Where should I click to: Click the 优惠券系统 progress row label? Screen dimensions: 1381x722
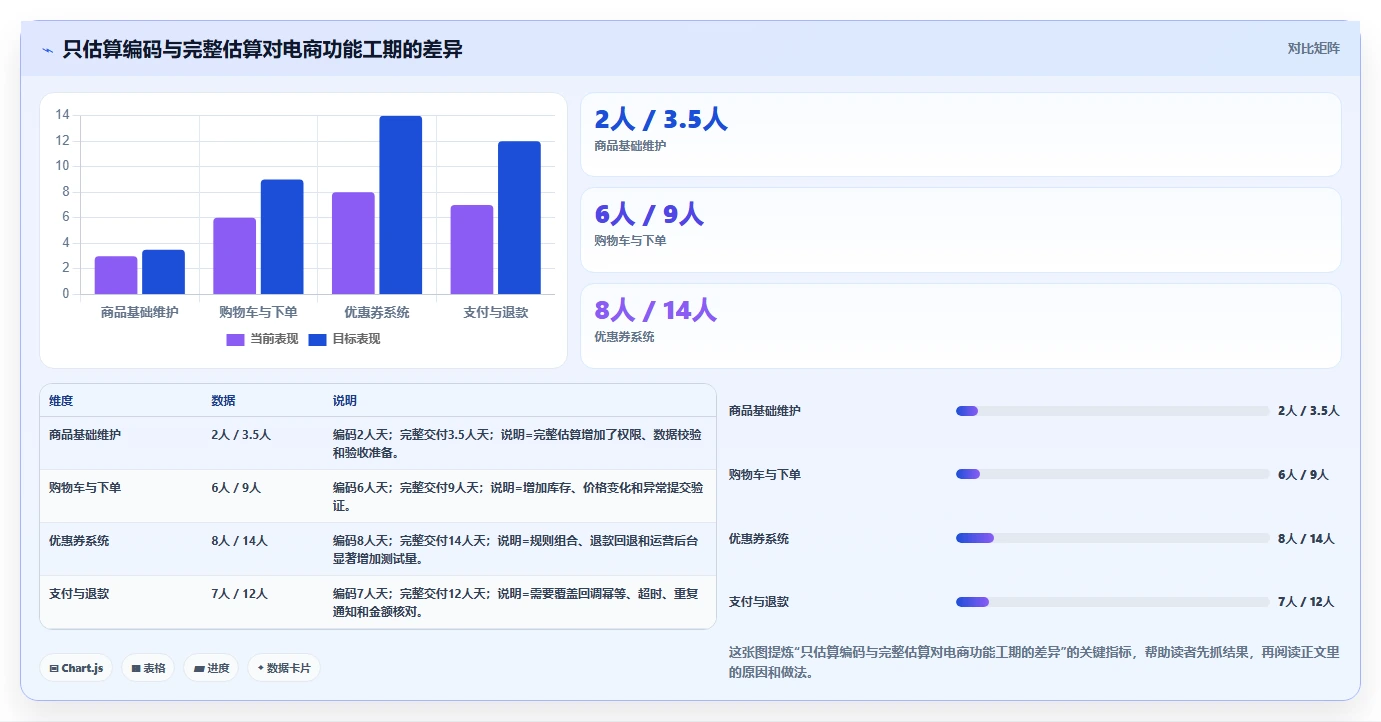click(x=759, y=539)
